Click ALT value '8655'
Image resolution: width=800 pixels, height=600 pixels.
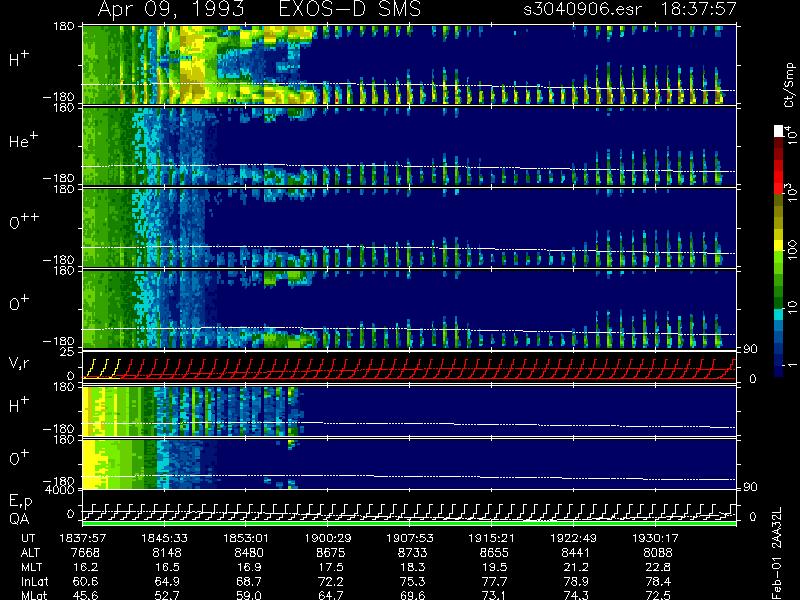[x=494, y=553]
